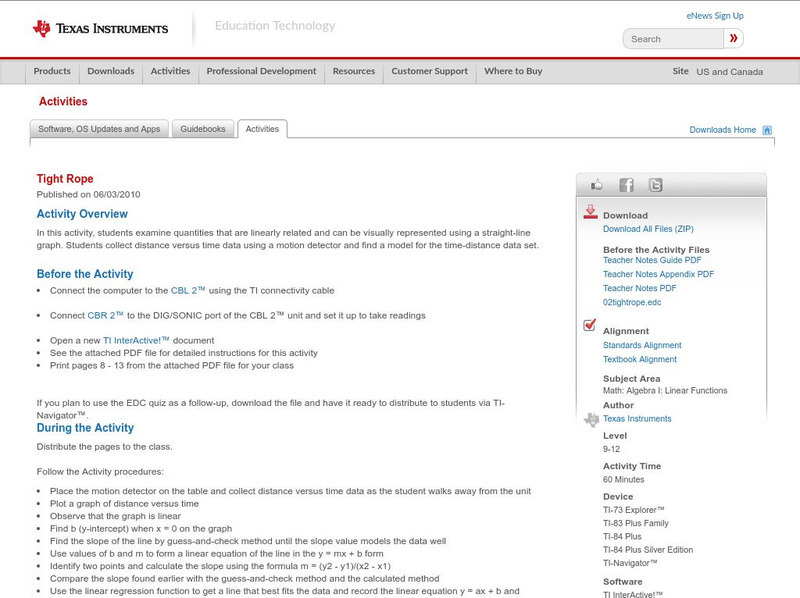Click the Before the Activity heading

85,274
